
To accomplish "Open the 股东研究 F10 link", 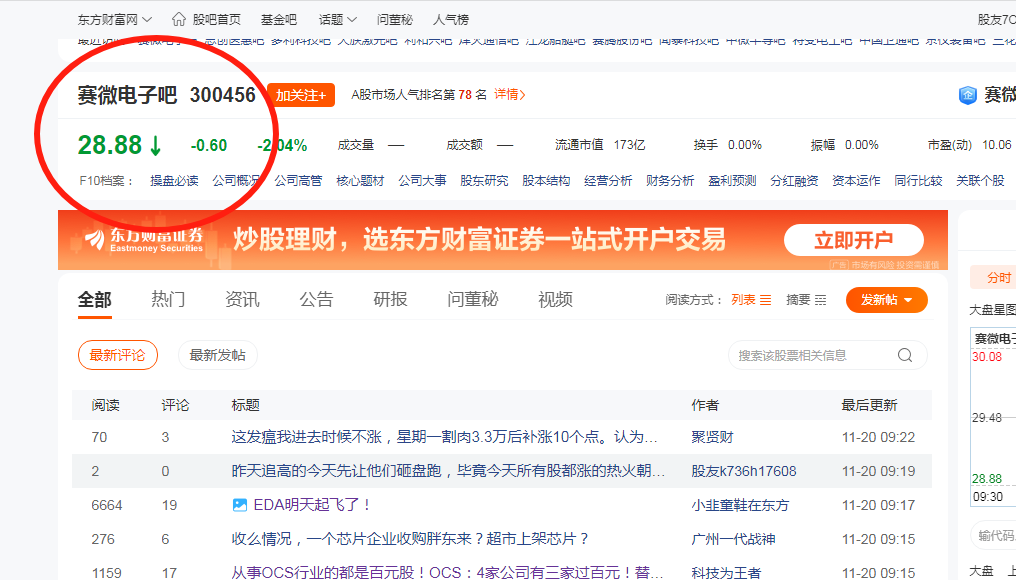I will tap(484, 181).
